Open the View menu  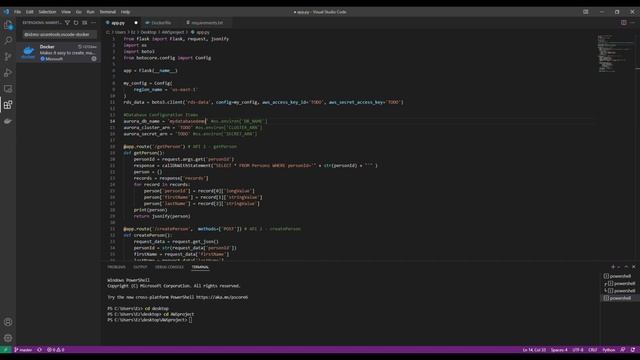(66, 12)
